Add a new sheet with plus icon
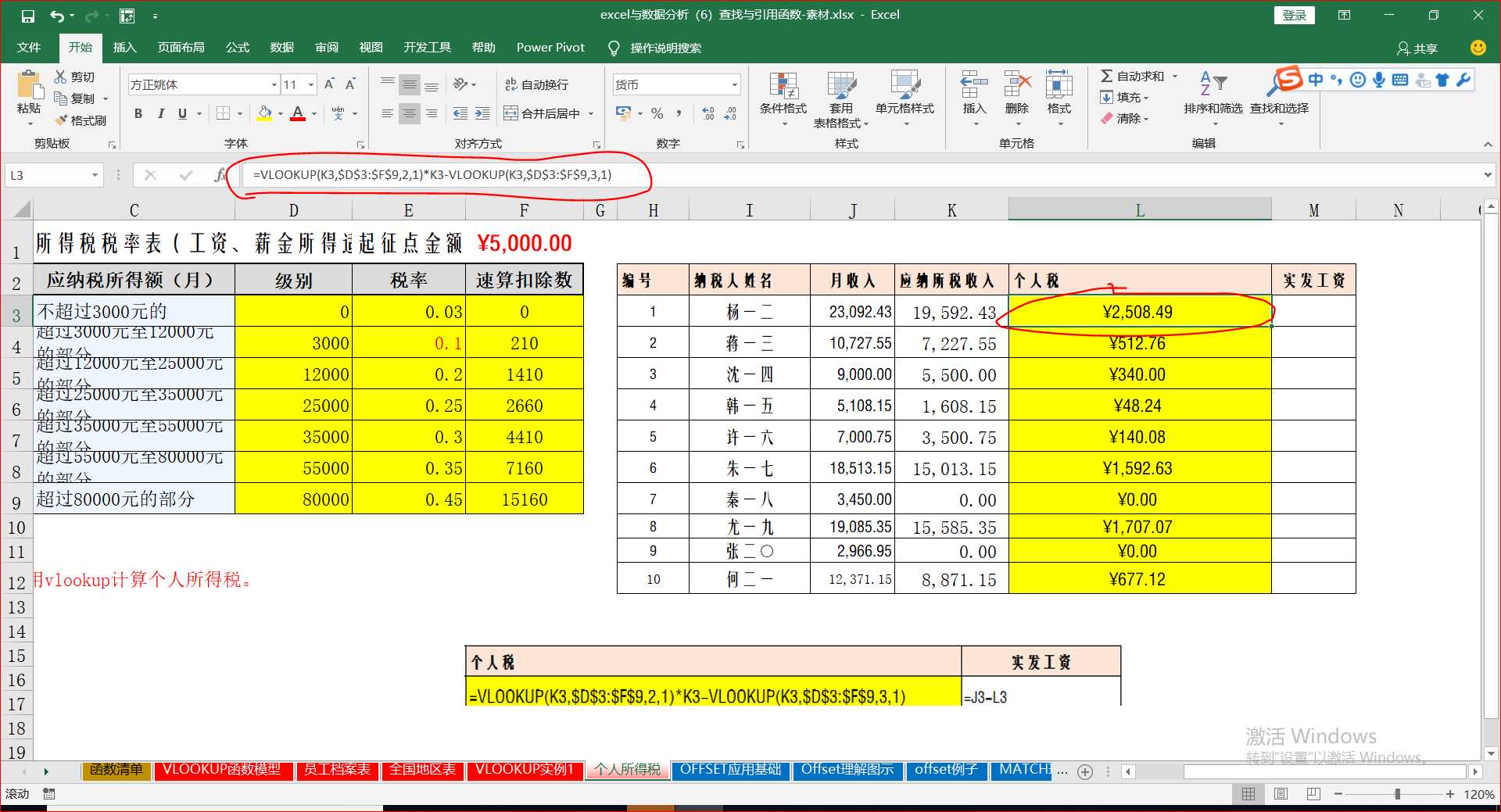Screen dimensions: 1501x812 1085,772
